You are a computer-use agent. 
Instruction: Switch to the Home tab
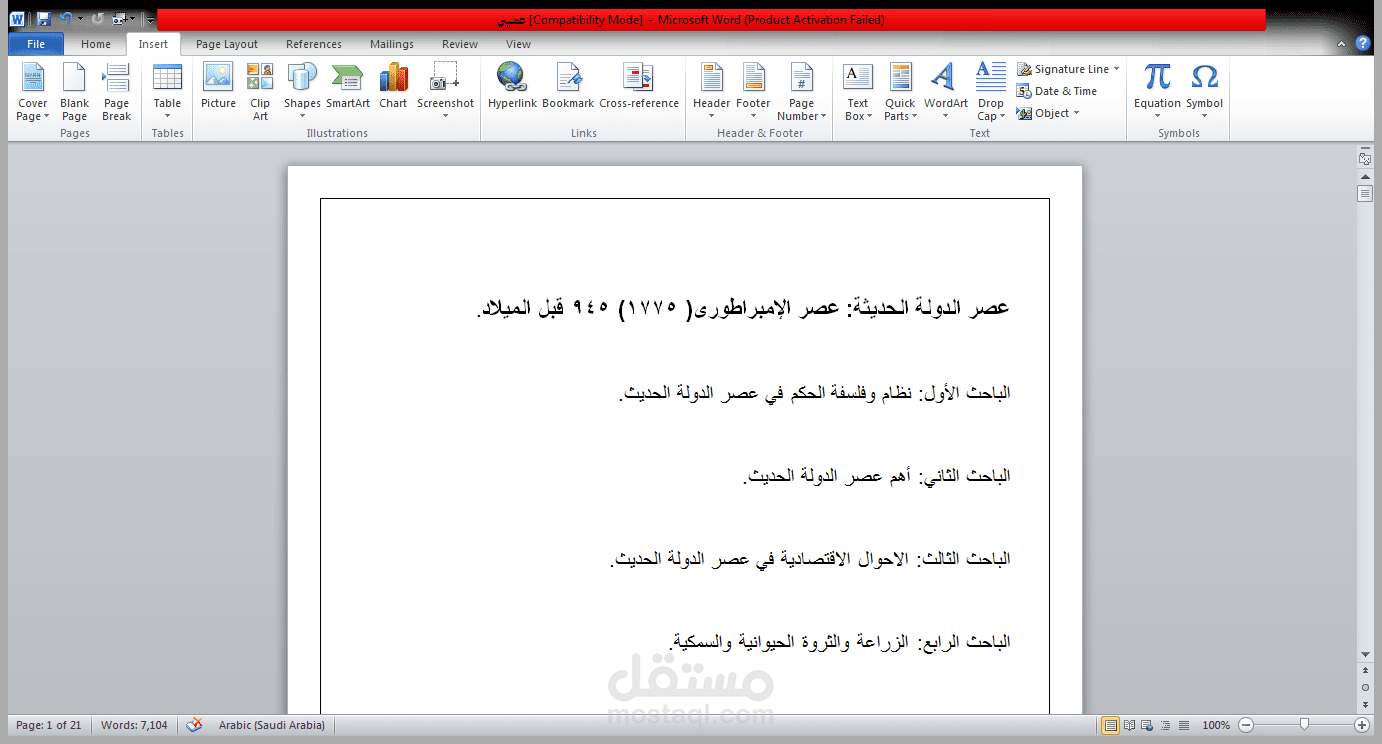(x=96, y=44)
